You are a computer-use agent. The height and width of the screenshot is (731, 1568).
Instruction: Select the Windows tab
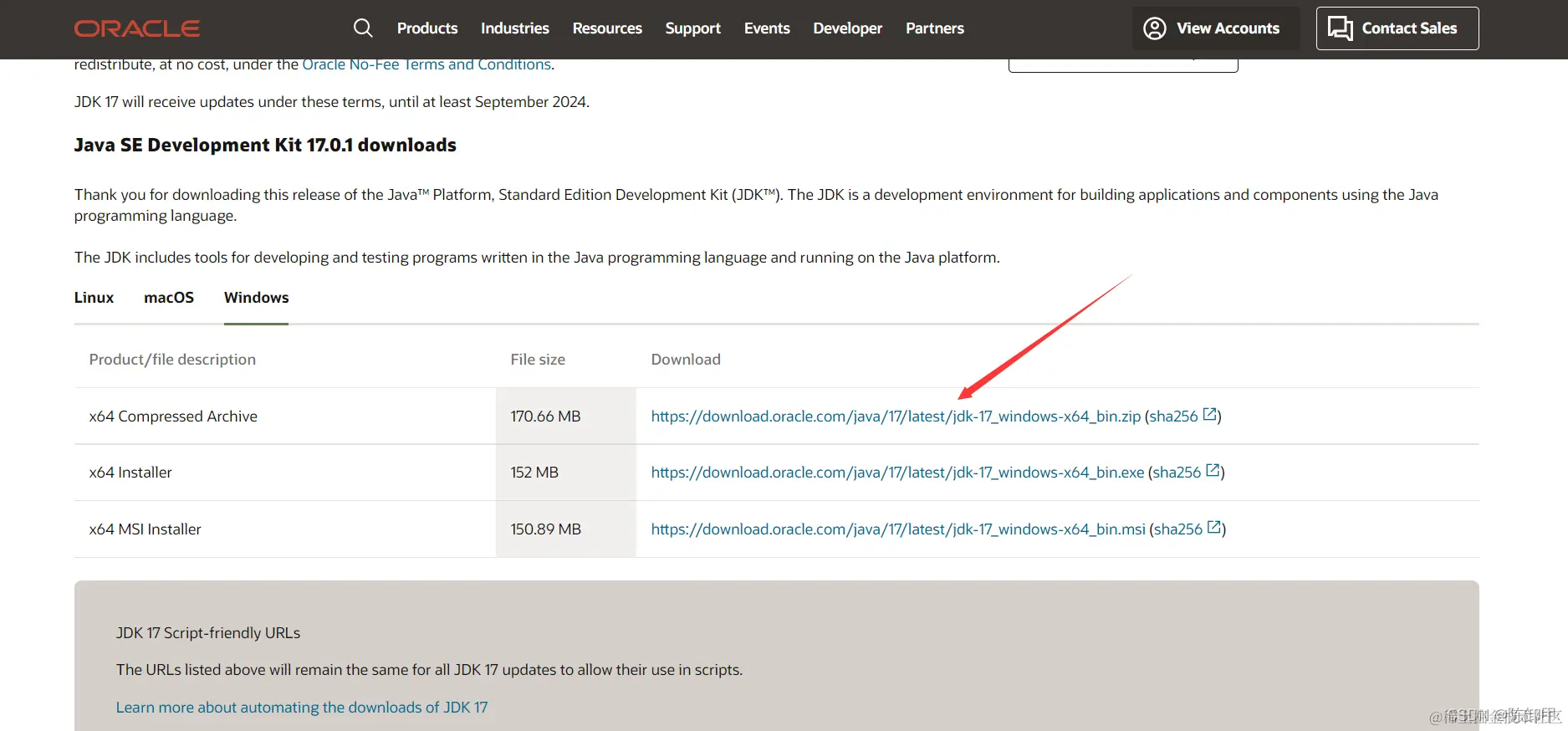257,298
